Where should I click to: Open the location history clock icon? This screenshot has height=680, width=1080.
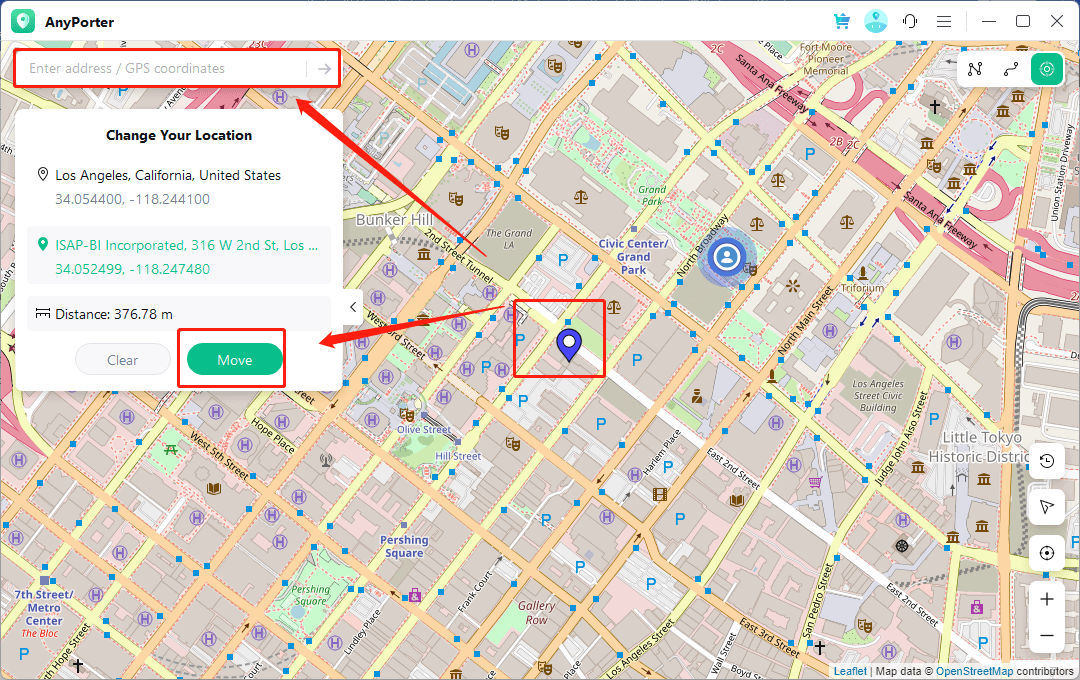click(1047, 461)
